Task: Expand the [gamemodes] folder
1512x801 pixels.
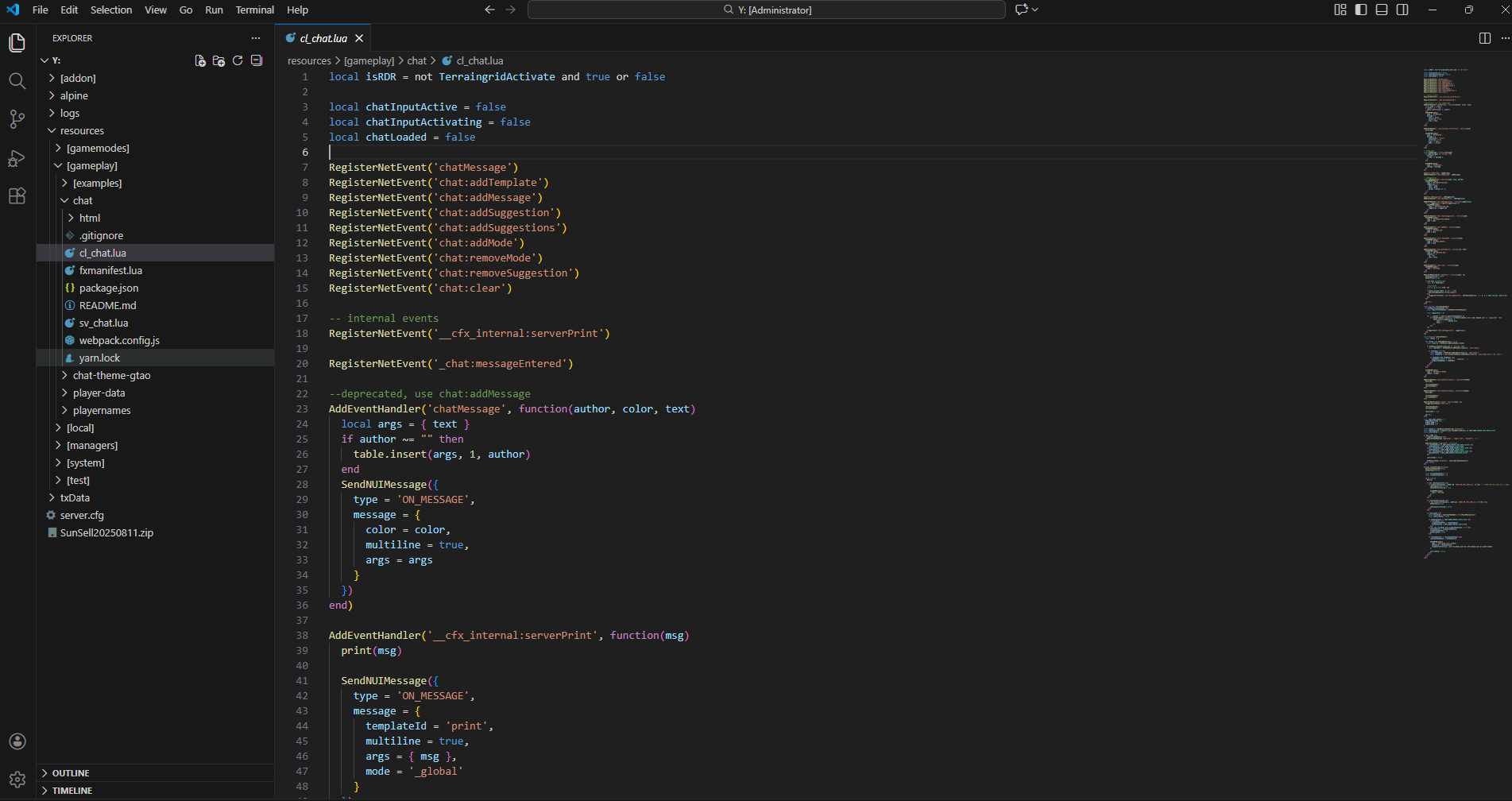Action: tap(97, 148)
